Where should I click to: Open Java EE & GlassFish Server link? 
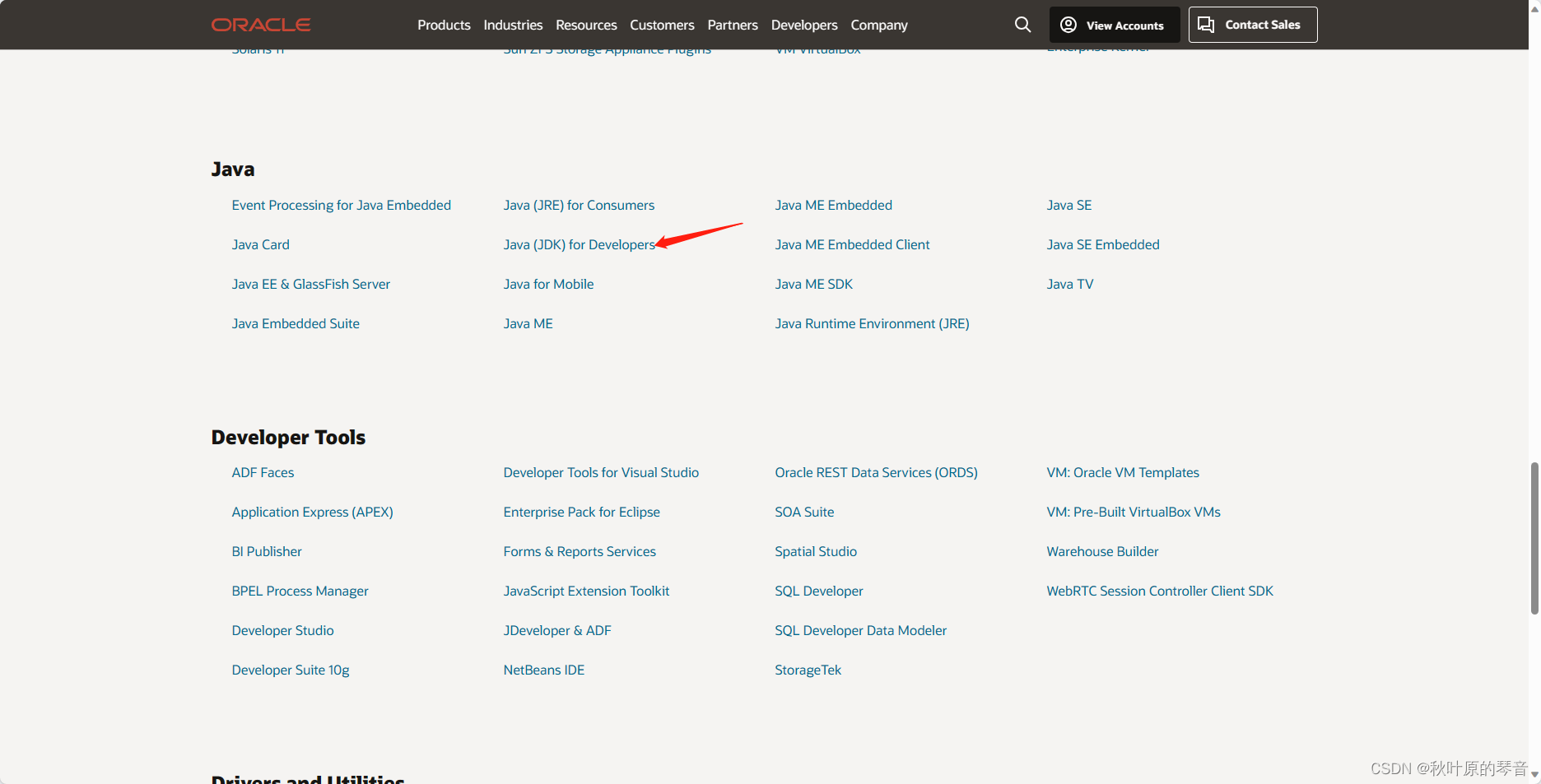click(x=311, y=284)
